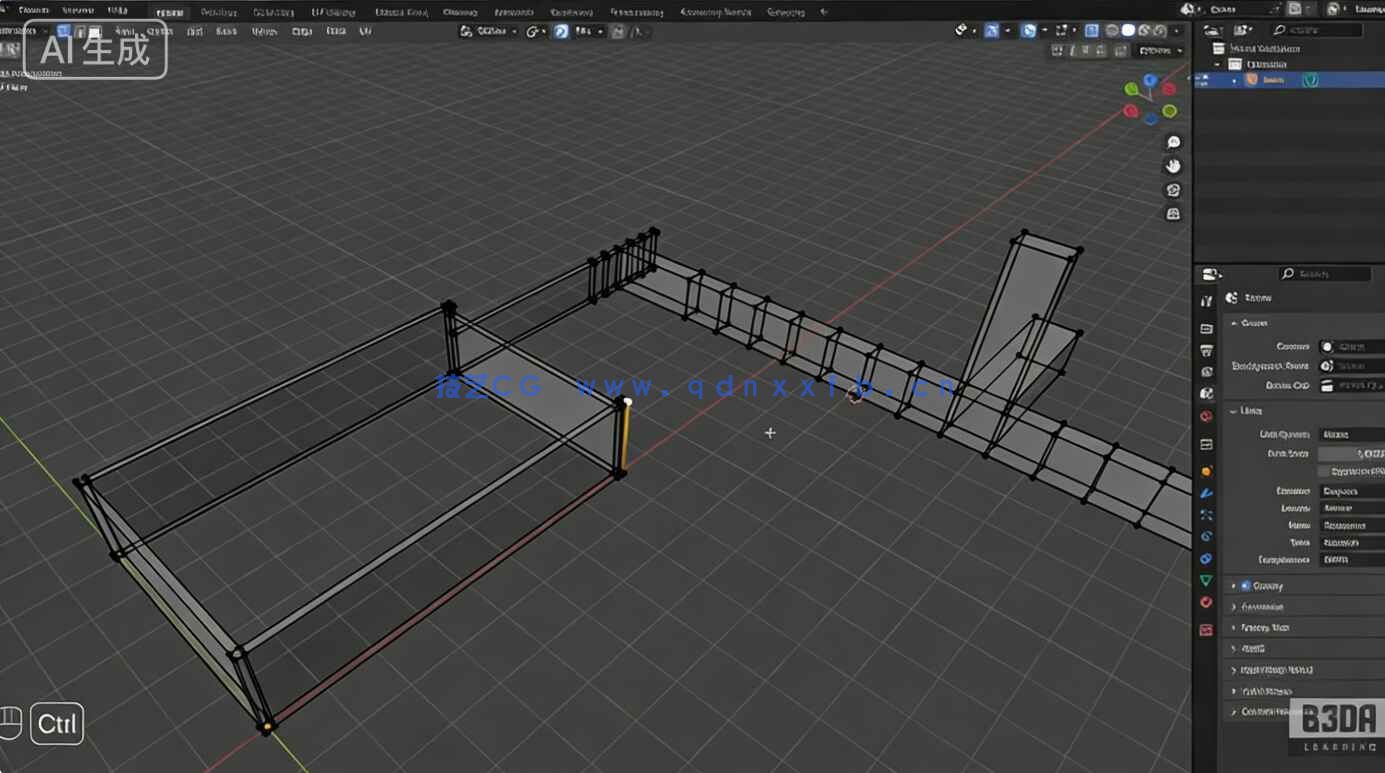
Task: Switch to the Modeling workspace tab
Action: (218, 11)
